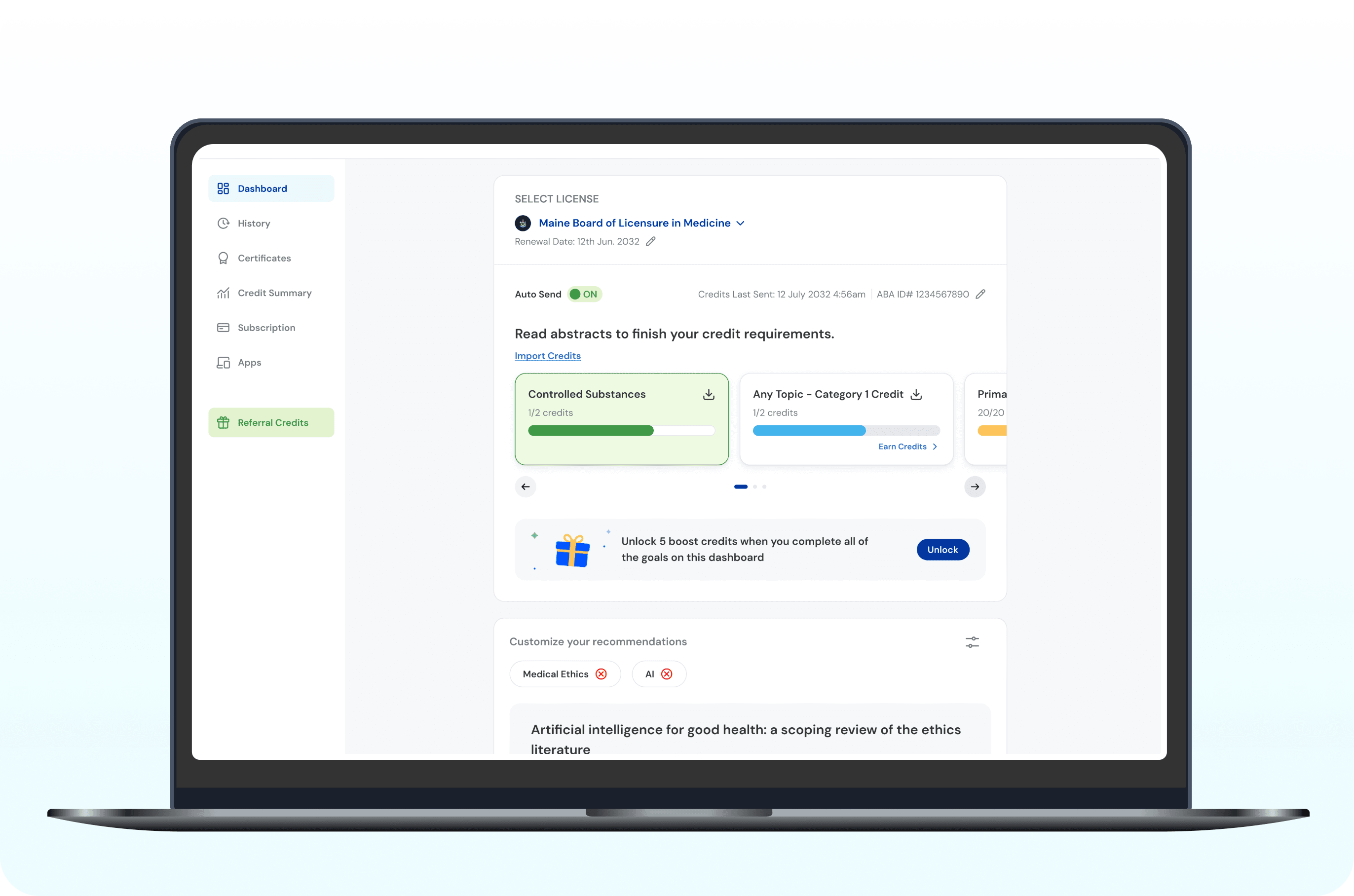The image size is (1354, 896).
Task: Click Controlled Substances green progress bar
Action: tap(622, 431)
